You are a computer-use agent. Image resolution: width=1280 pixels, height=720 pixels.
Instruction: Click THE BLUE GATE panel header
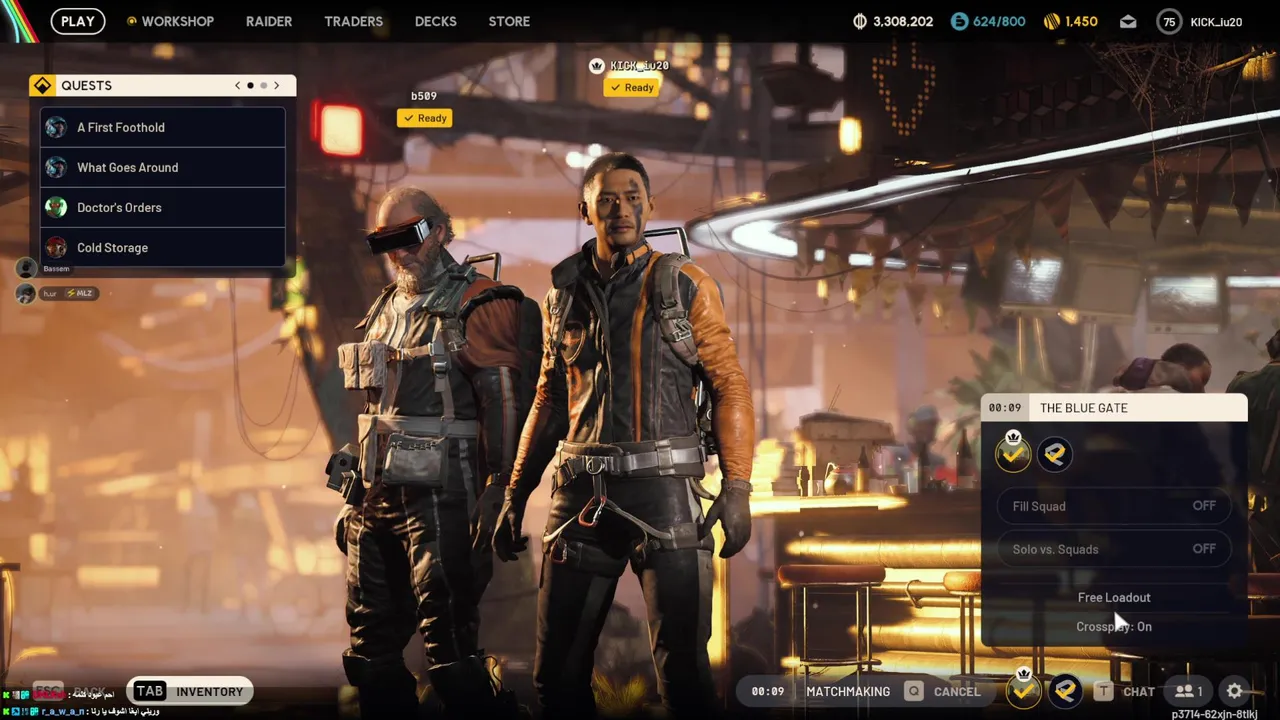1115,408
